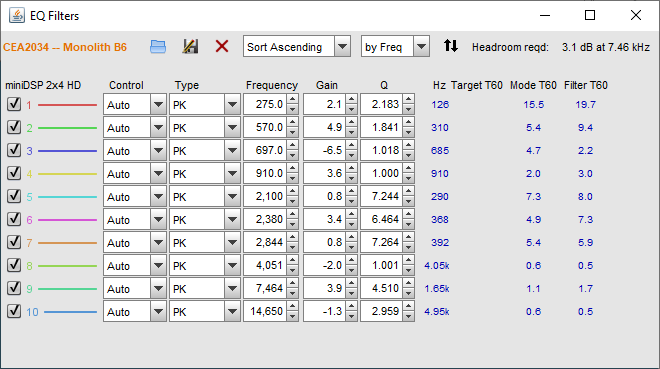Maximize the EQ Filters window

tap(590, 16)
